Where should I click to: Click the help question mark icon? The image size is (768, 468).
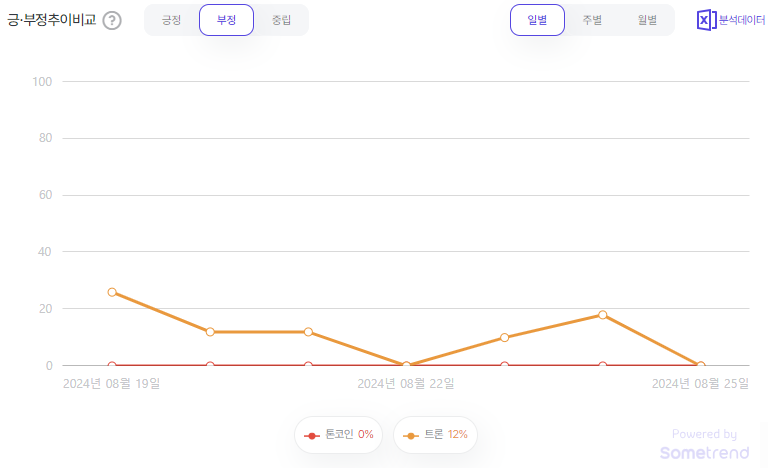[x=112, y=20]
